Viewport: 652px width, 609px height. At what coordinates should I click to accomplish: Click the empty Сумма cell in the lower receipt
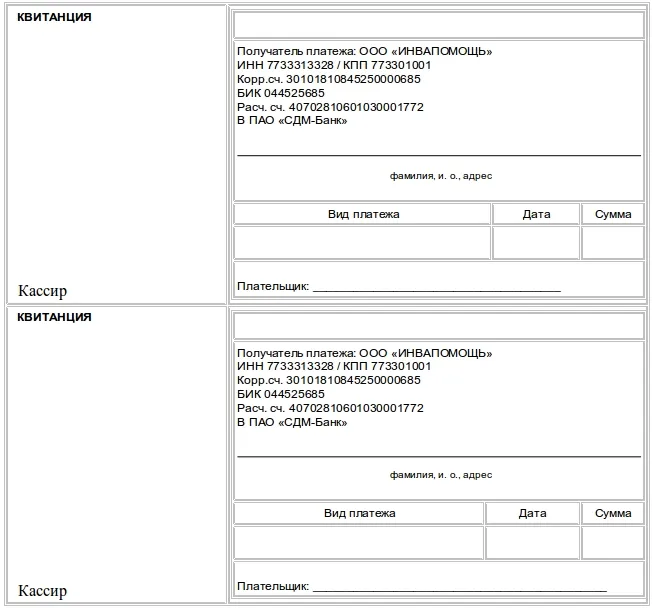(x=612, y=543)
